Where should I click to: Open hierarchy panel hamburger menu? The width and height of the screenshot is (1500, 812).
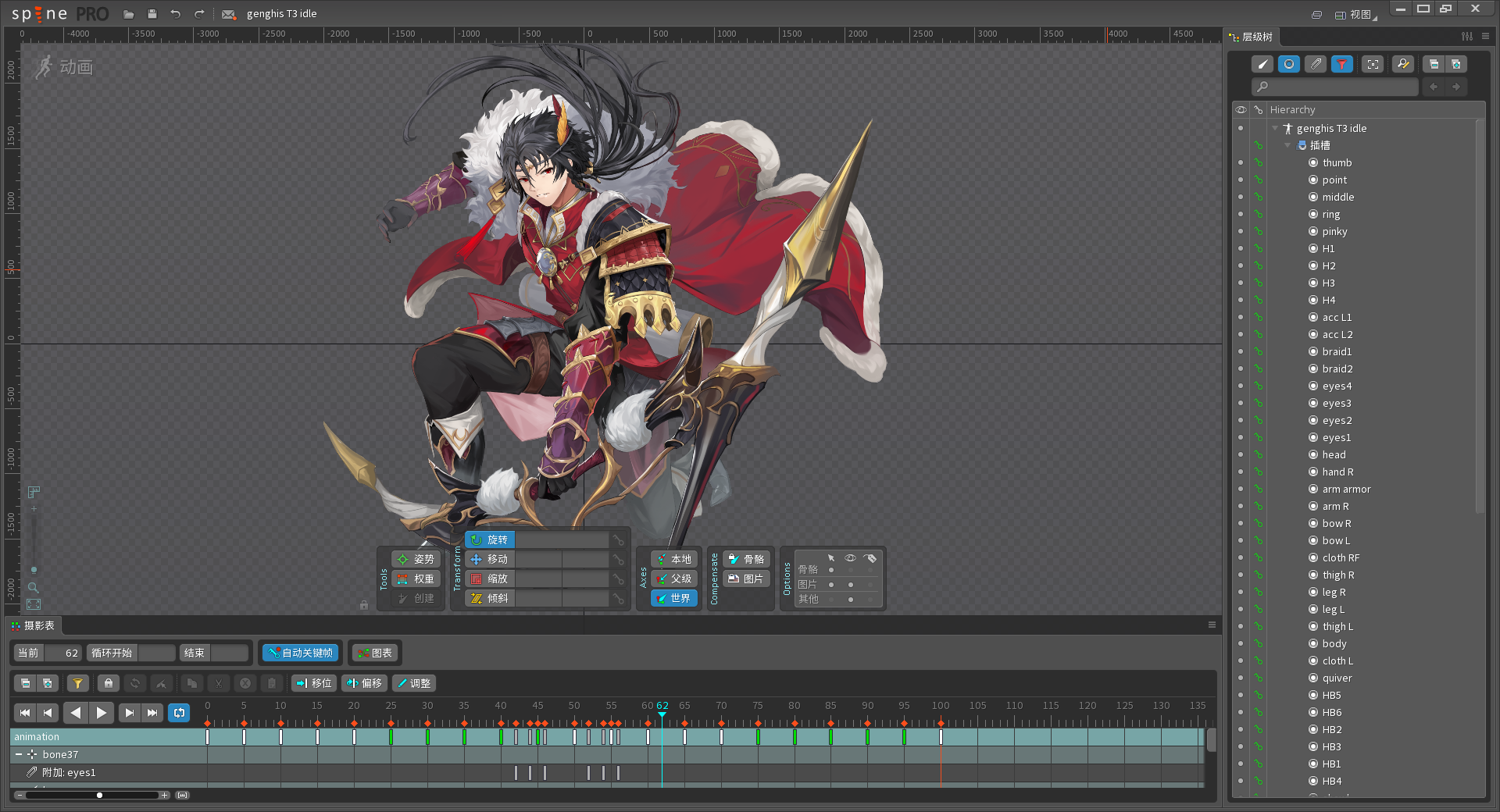pyautogui.click(x=1485, y=36)
